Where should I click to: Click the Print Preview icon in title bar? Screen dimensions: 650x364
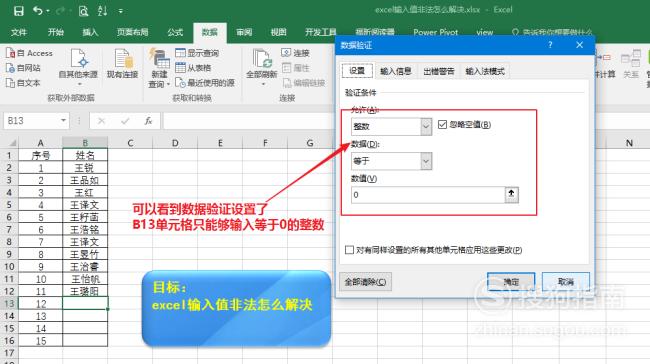83,11
